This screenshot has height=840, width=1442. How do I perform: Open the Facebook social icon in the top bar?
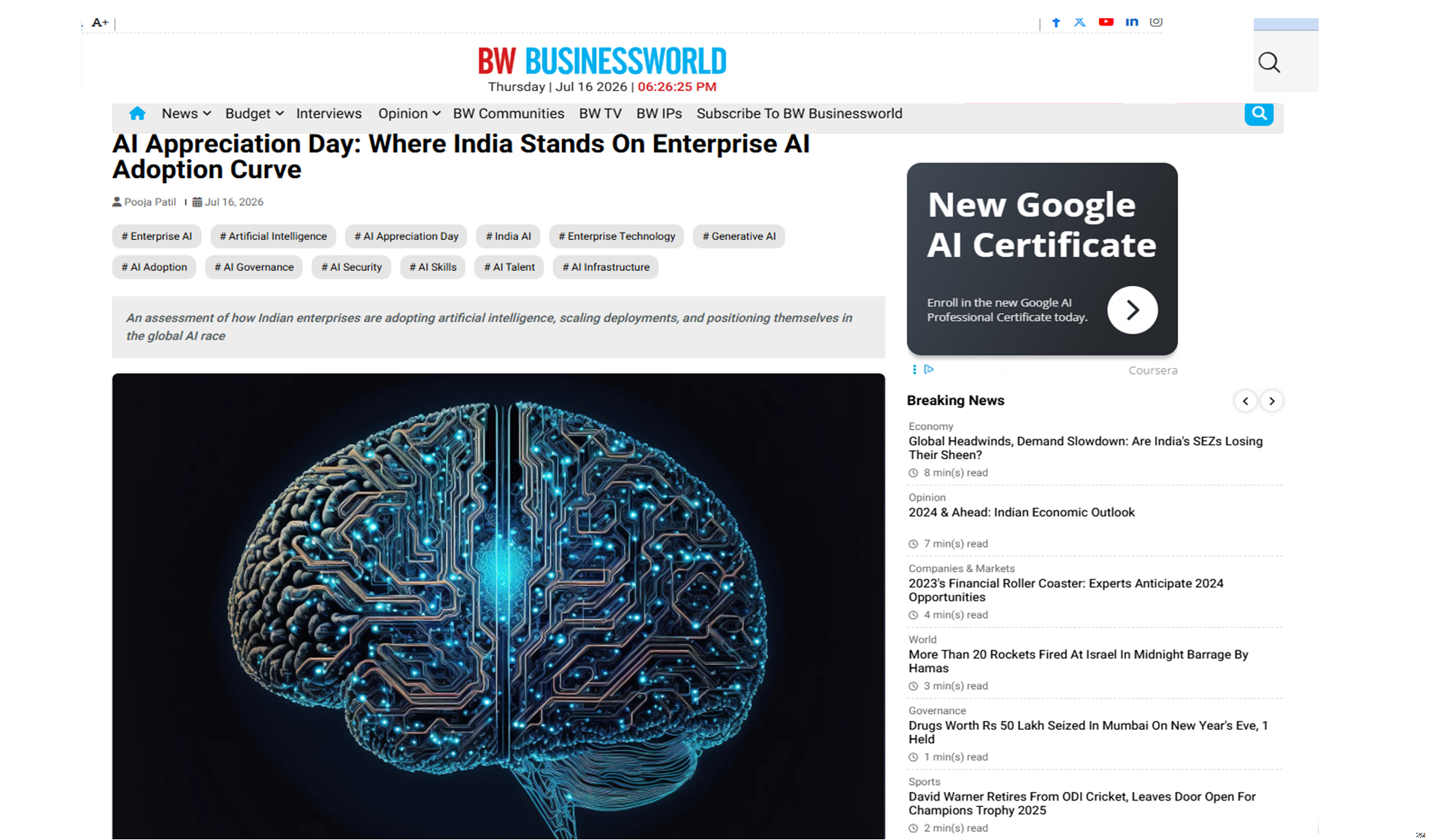point(1056,22)
